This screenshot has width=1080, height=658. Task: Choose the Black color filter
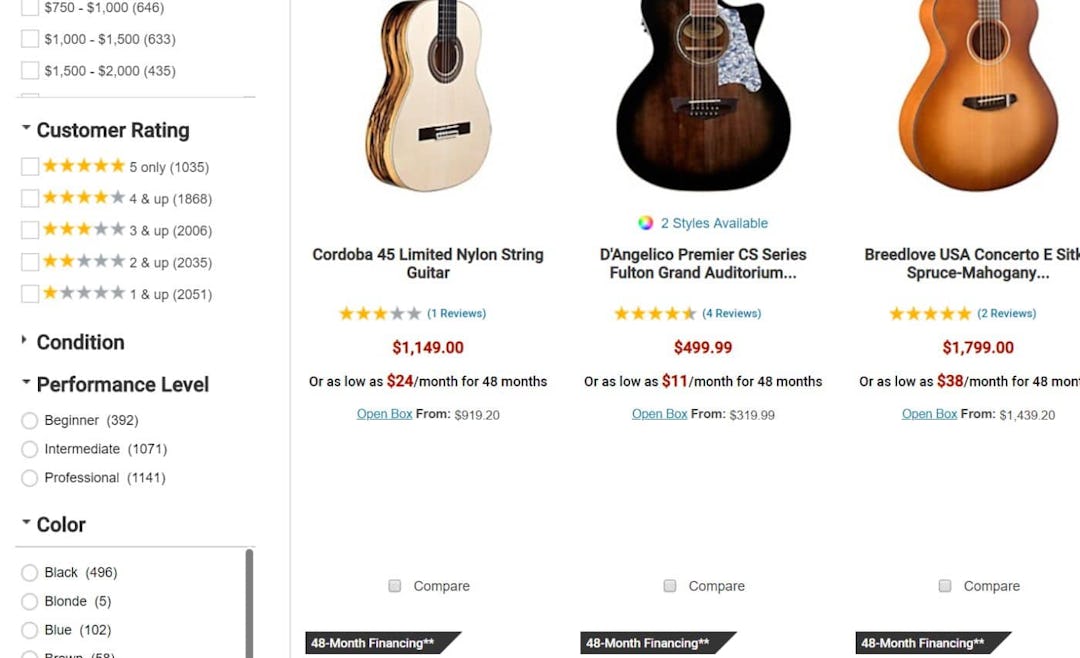[30, 572]
